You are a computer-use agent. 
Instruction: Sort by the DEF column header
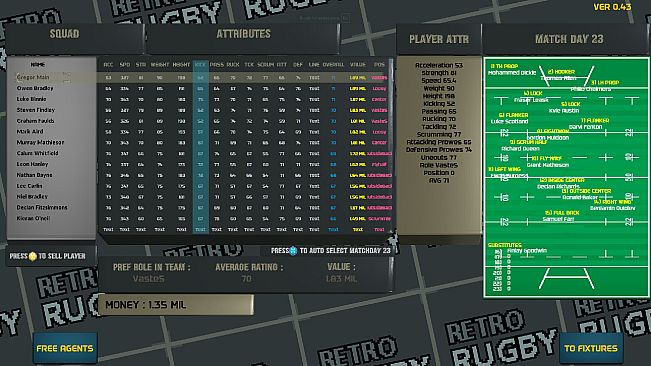298,65
